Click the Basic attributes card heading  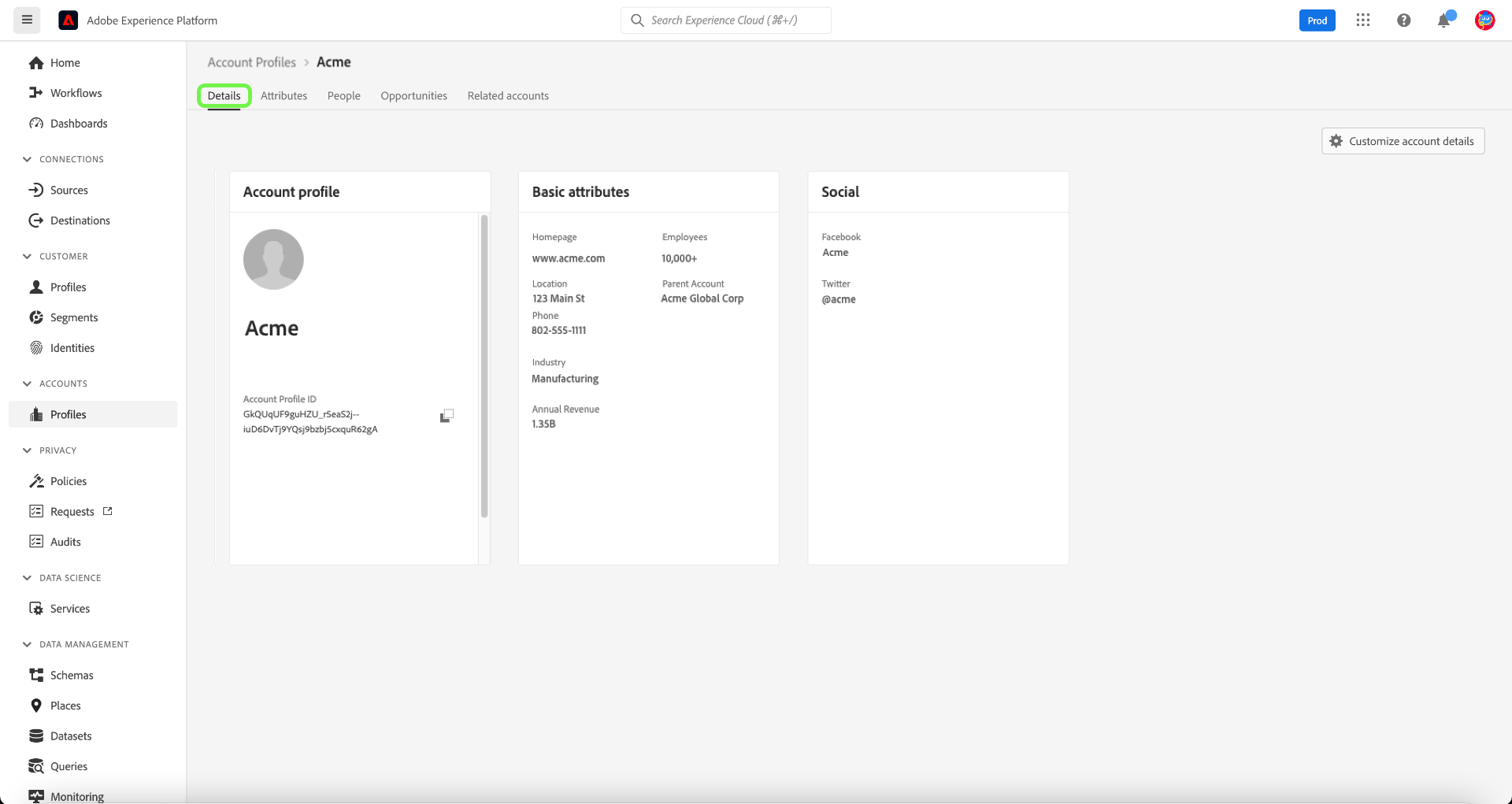[581, 192]
